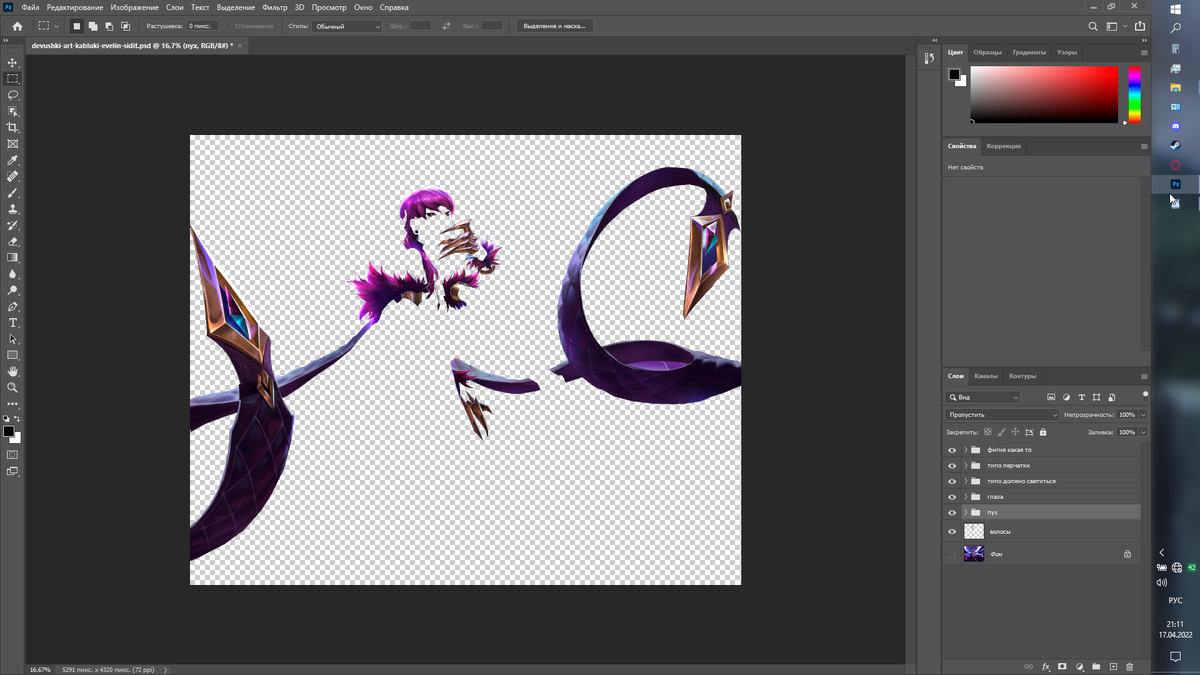
Task: Show the 'Фон' layer
Action: coord(952,553)
